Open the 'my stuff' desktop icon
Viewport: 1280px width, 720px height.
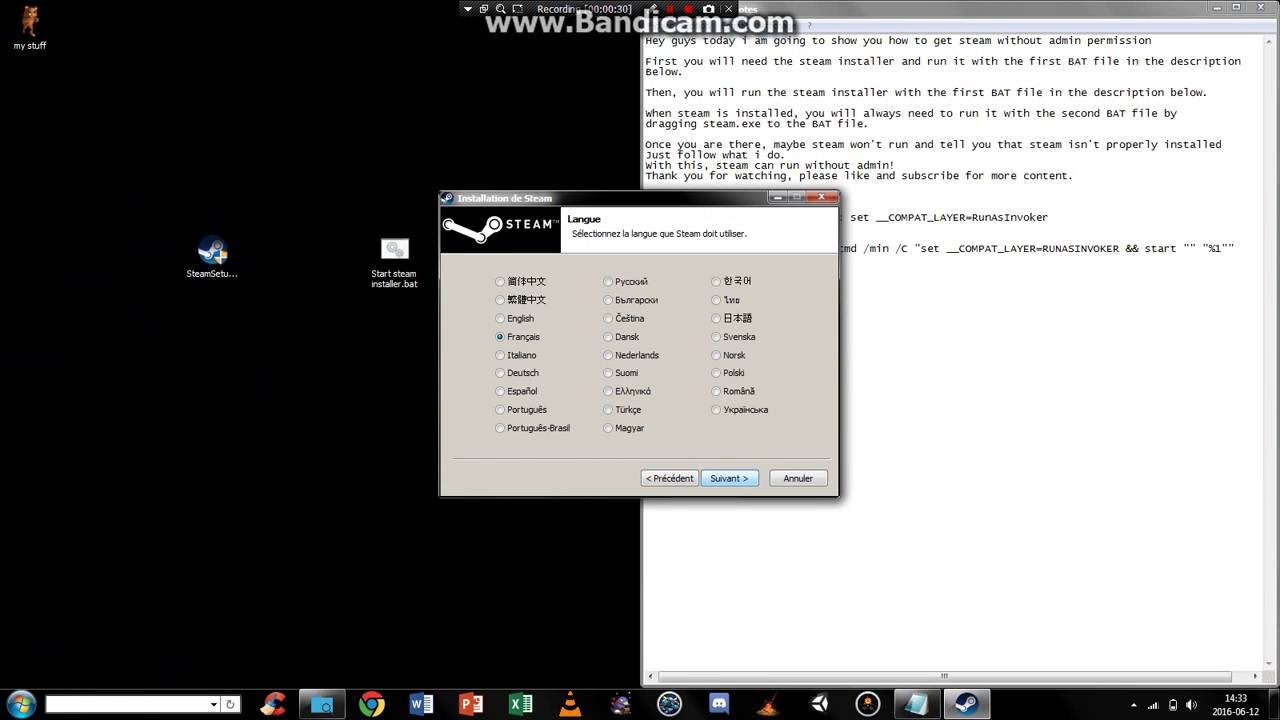point(30,28)
